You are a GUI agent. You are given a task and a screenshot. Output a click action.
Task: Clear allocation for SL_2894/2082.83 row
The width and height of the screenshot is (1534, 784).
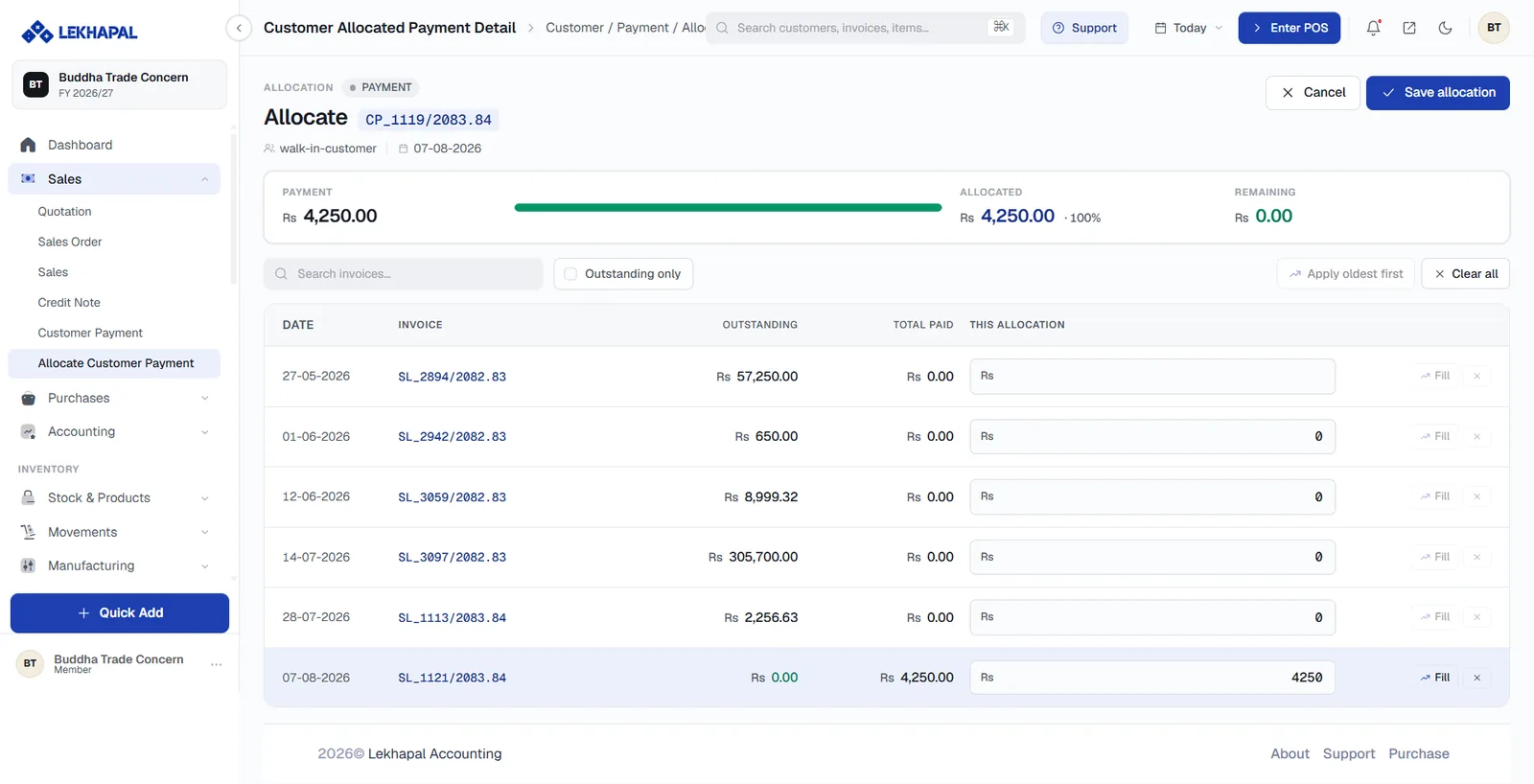click(x=1476, y=376)
